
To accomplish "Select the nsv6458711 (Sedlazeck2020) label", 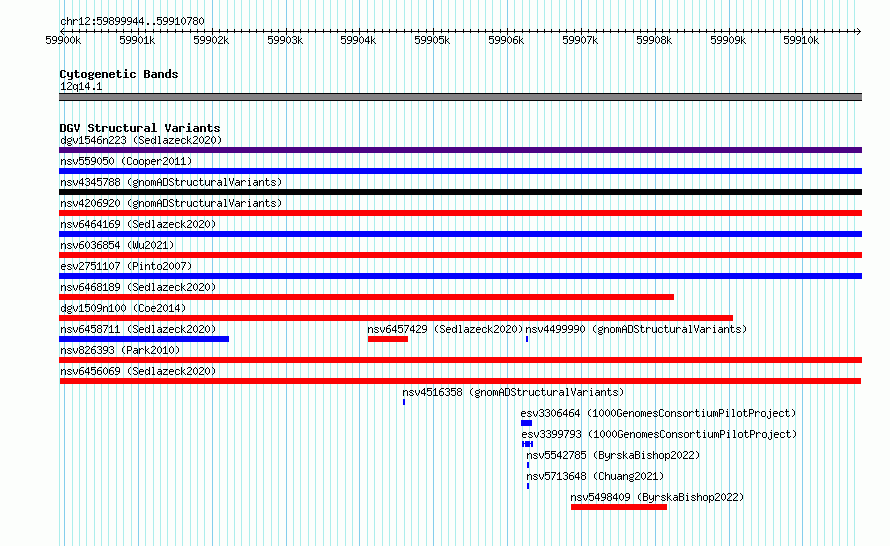I will coord(138,329).
